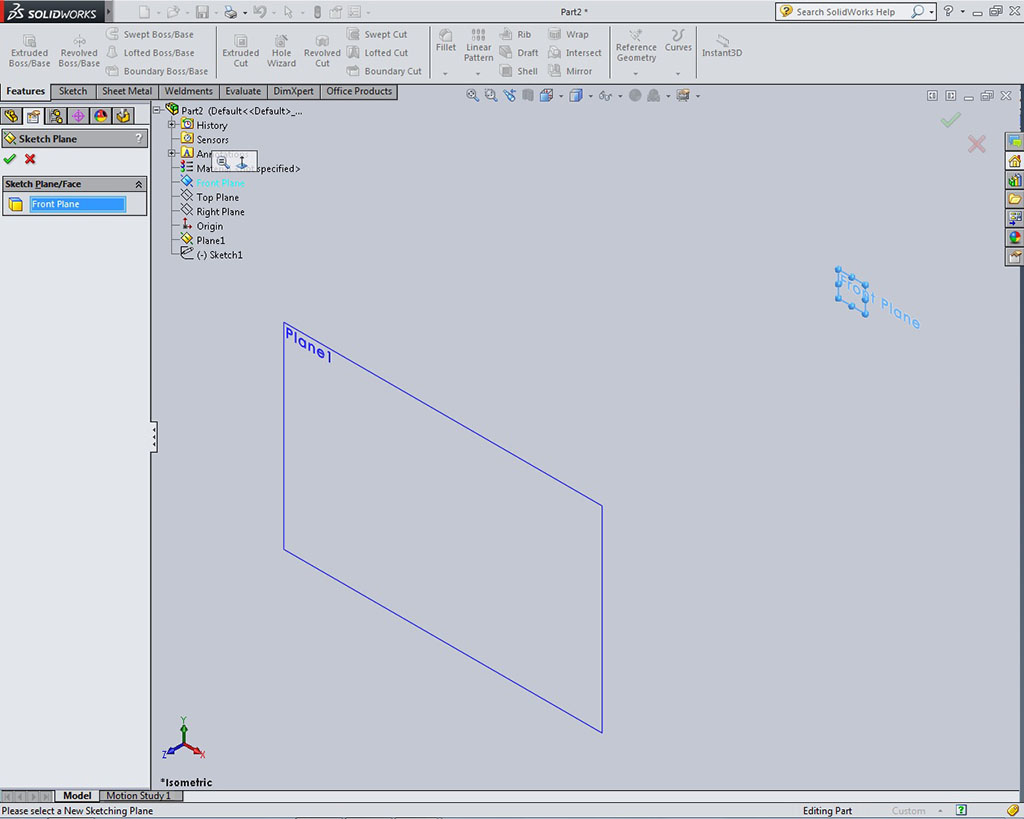The image size is (1024, 819).
Task: Switch to the Motion Study 1 tab
Action: tap(138, 796)
